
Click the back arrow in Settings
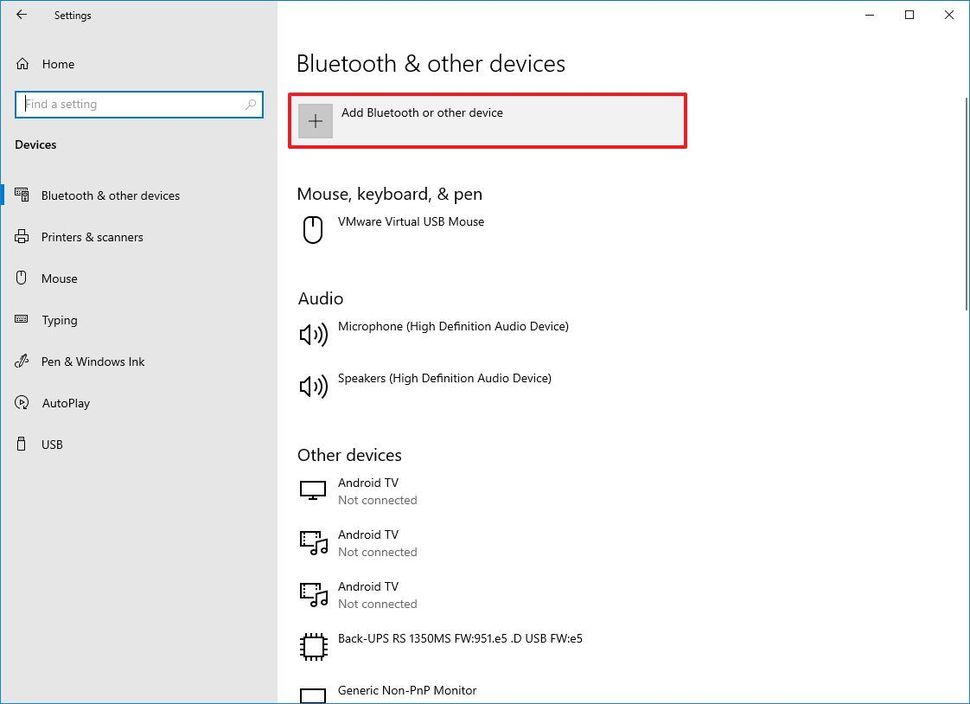pos(22,15)
